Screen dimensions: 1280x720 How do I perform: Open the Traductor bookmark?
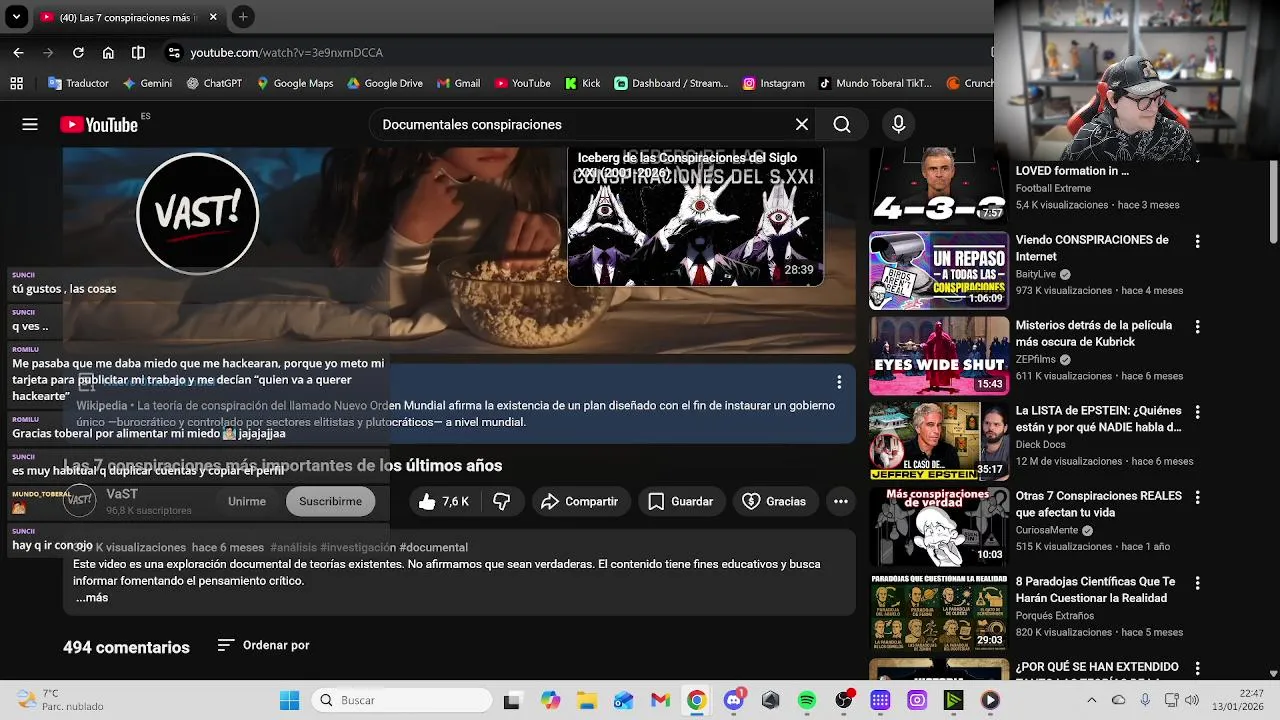(76, 83)
